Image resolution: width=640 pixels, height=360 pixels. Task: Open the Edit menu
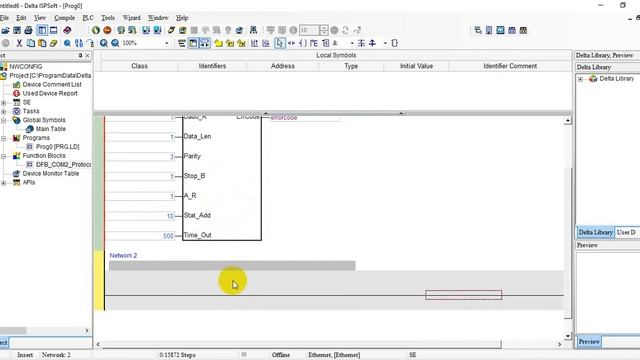21,18
